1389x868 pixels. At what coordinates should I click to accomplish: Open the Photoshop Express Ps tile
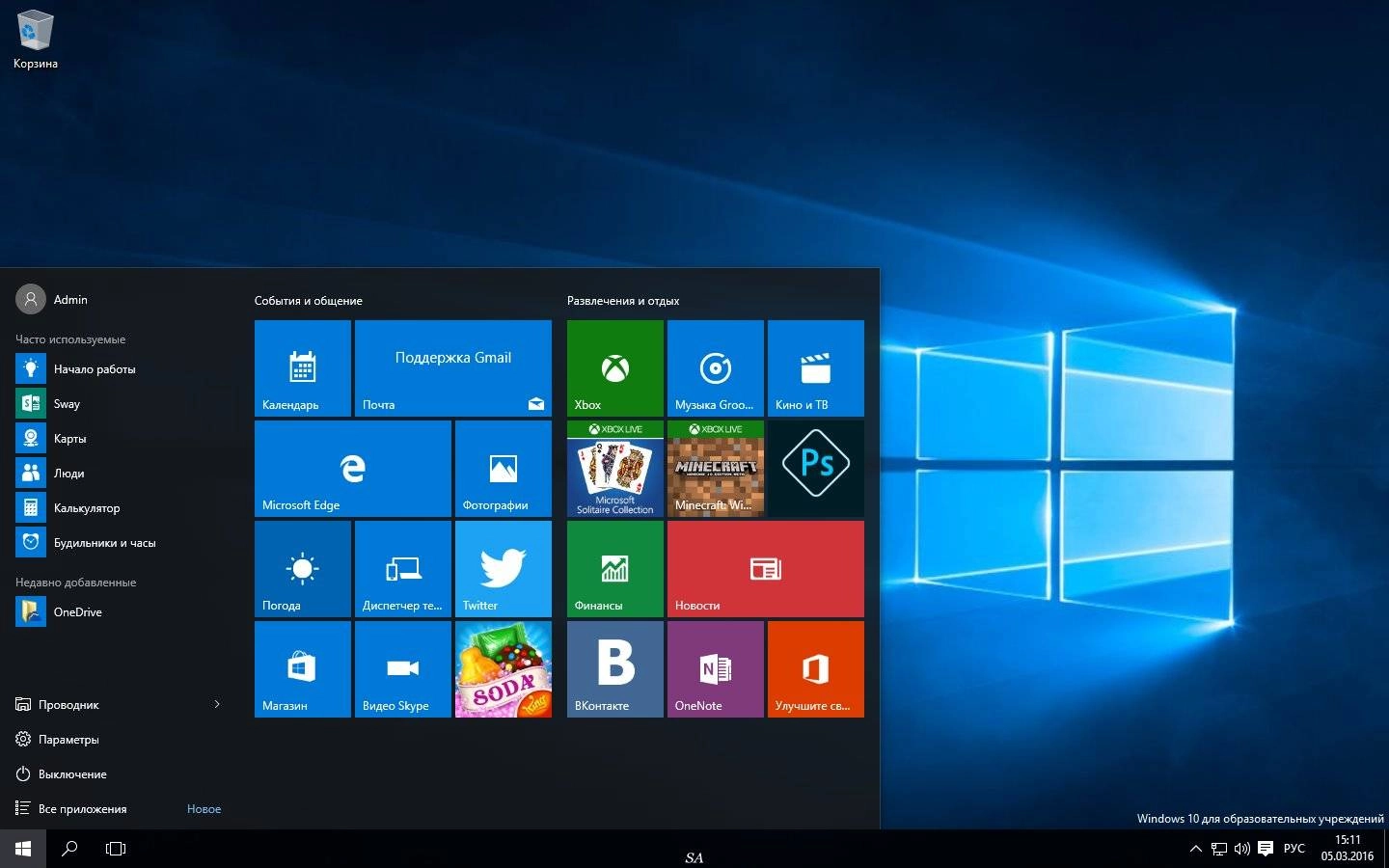tap(816, 469)
